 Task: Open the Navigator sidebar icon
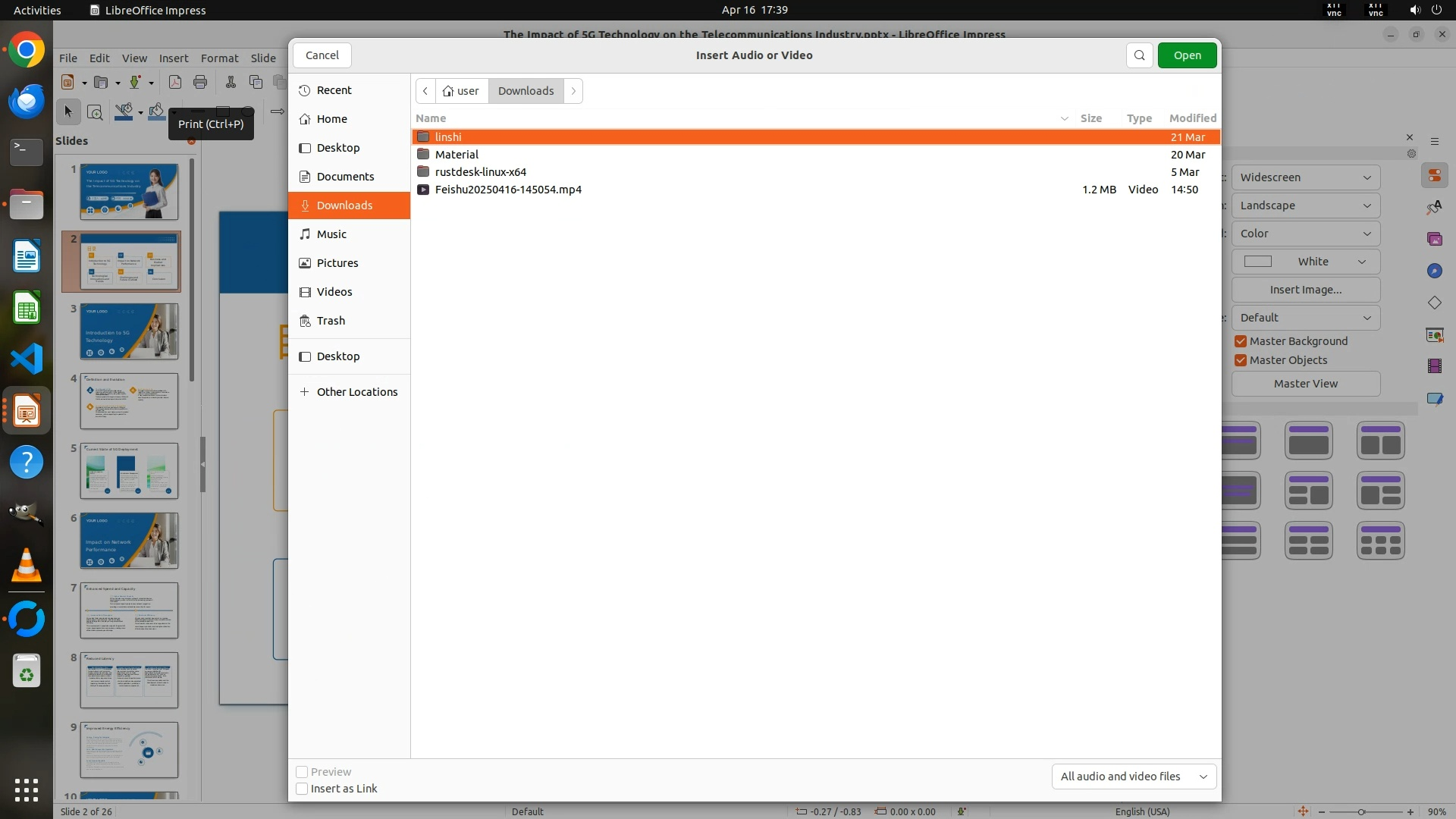pyautogui.click(x=1434, y=271)
